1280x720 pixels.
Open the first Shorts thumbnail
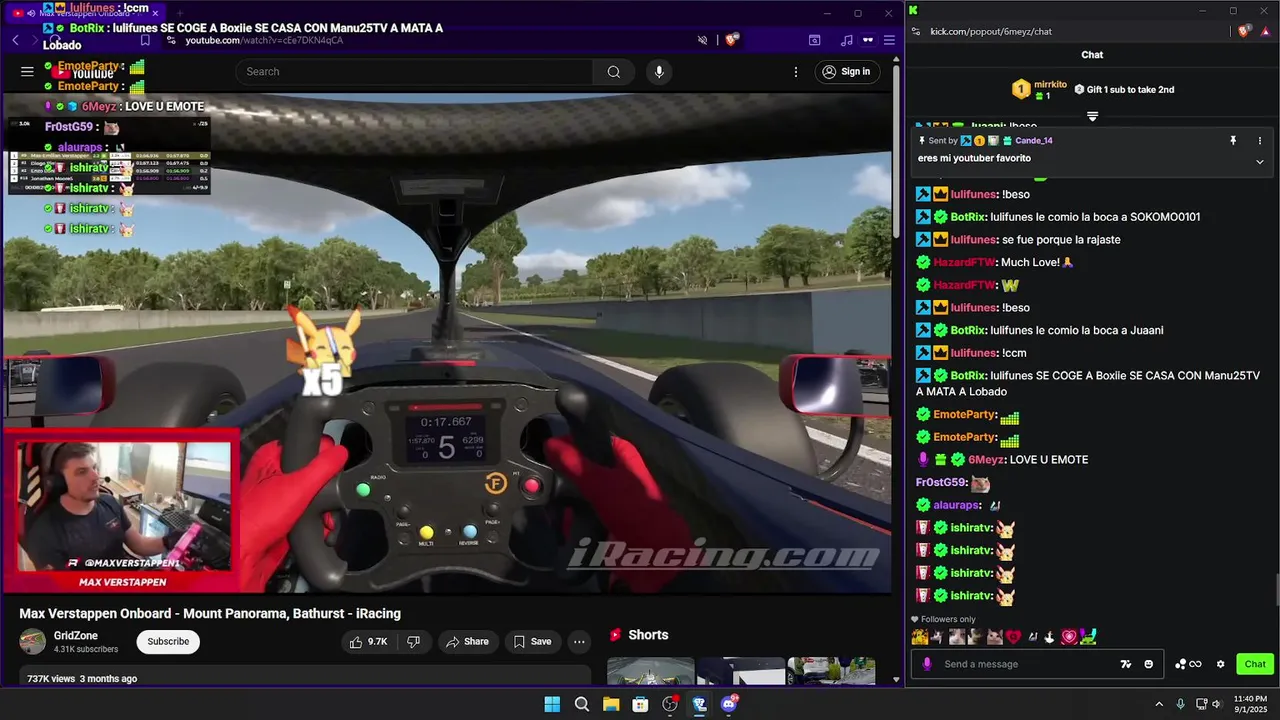click(x=650, y=671)
